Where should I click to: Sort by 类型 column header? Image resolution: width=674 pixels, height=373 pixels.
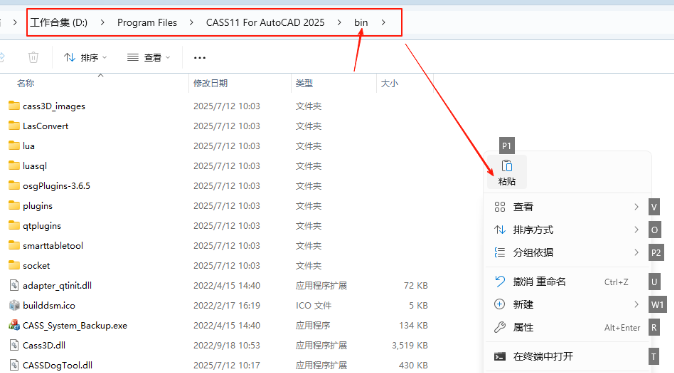pyautogui.click(x=304, y=83)
